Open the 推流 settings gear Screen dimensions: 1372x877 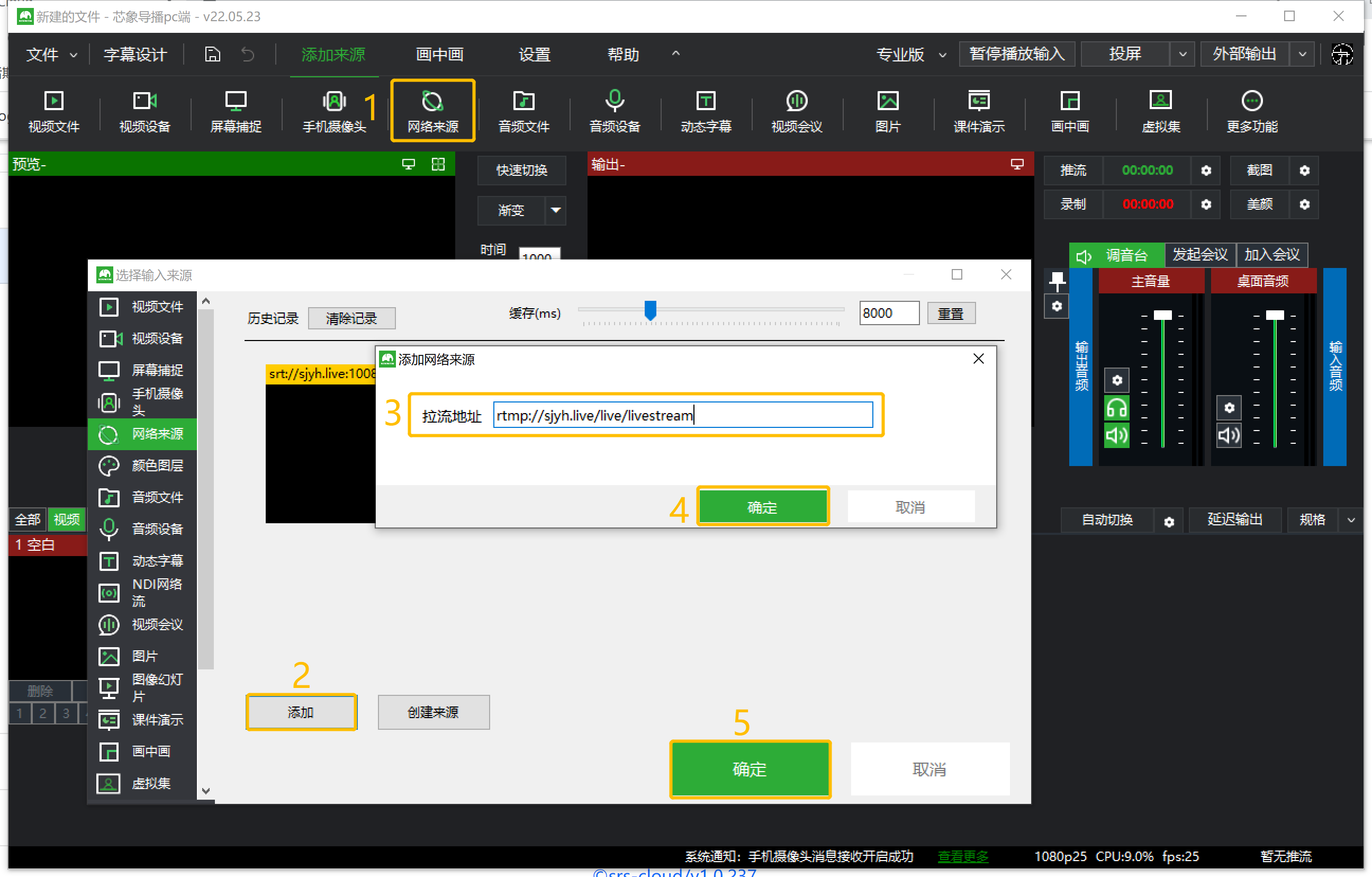1206,171
